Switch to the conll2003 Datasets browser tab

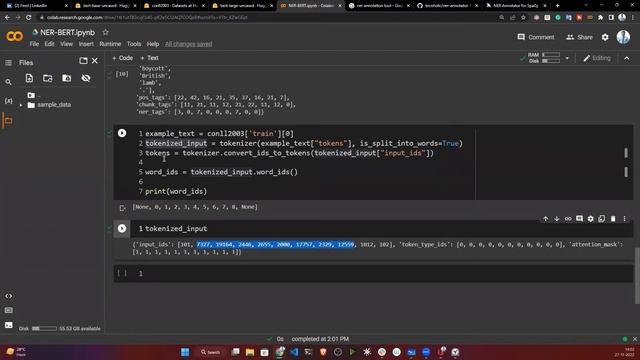pos(175,6)
